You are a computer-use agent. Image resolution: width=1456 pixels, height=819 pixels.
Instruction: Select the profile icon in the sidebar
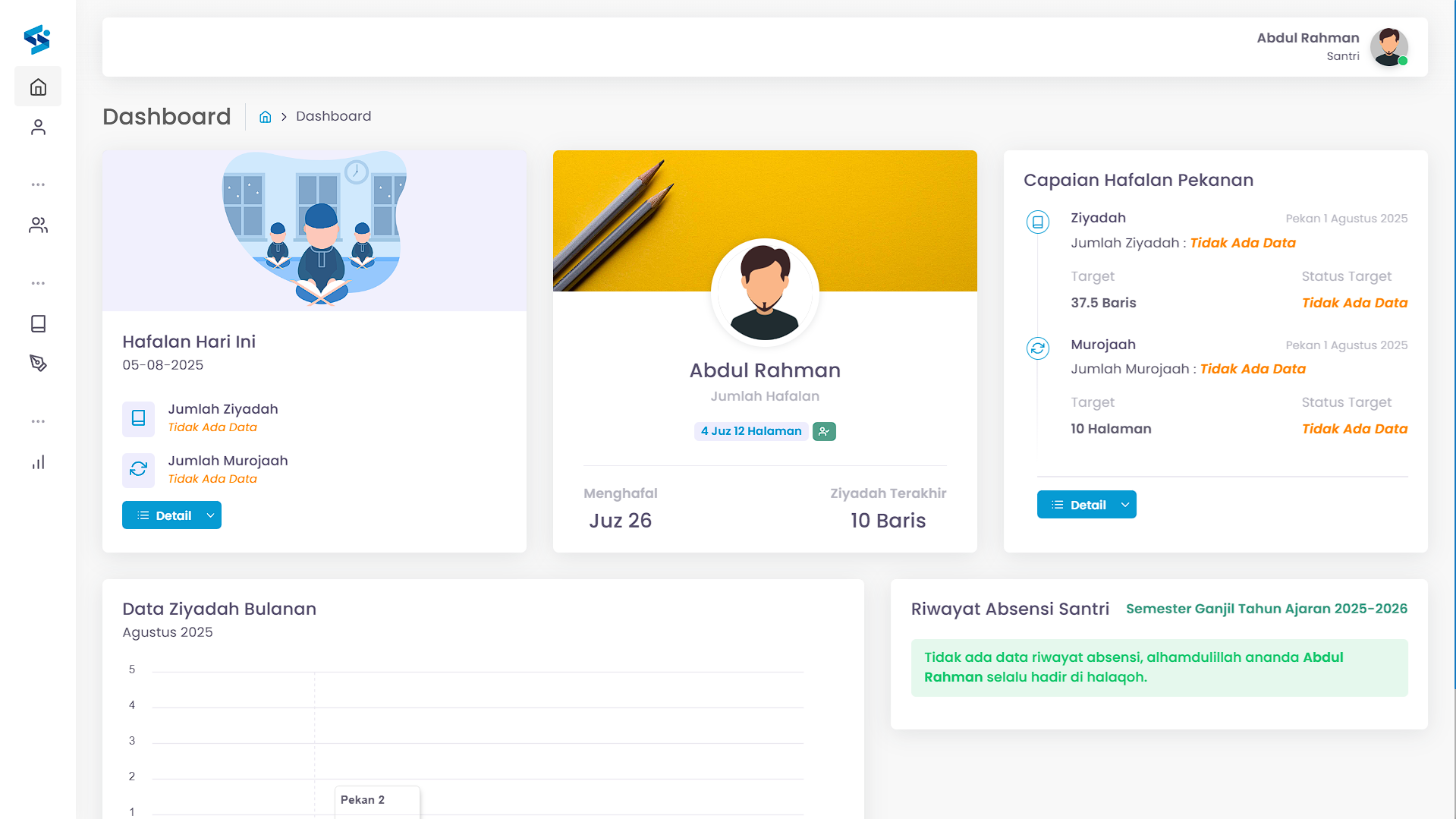tap(38, 127)
